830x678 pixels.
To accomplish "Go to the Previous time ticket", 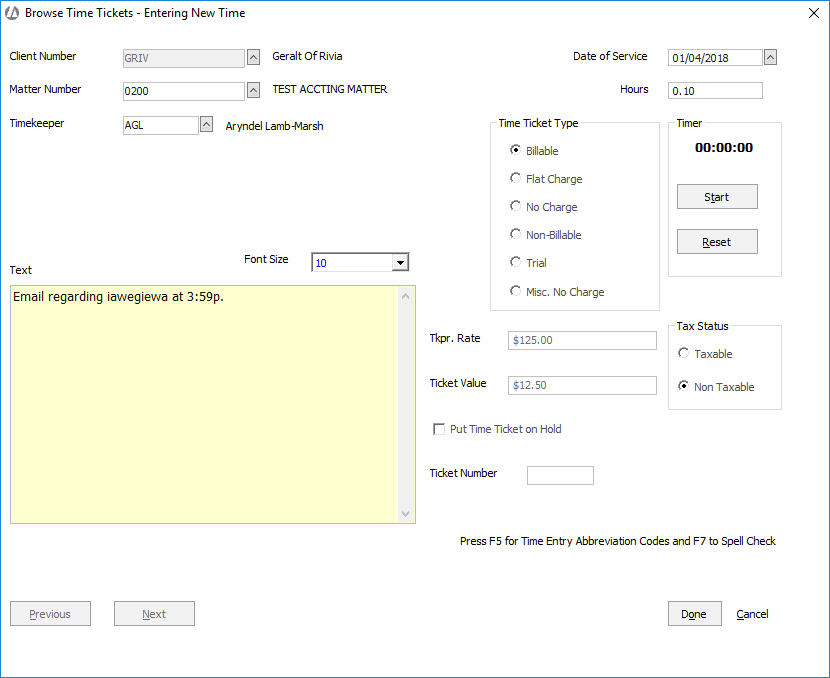I will pyautogui.click(x=50, y=614).
